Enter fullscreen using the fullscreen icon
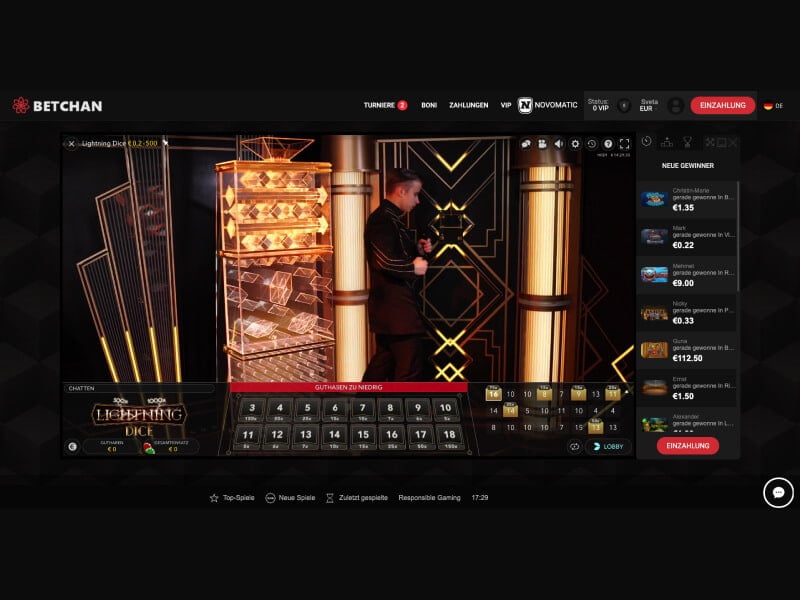 point(626,144)
